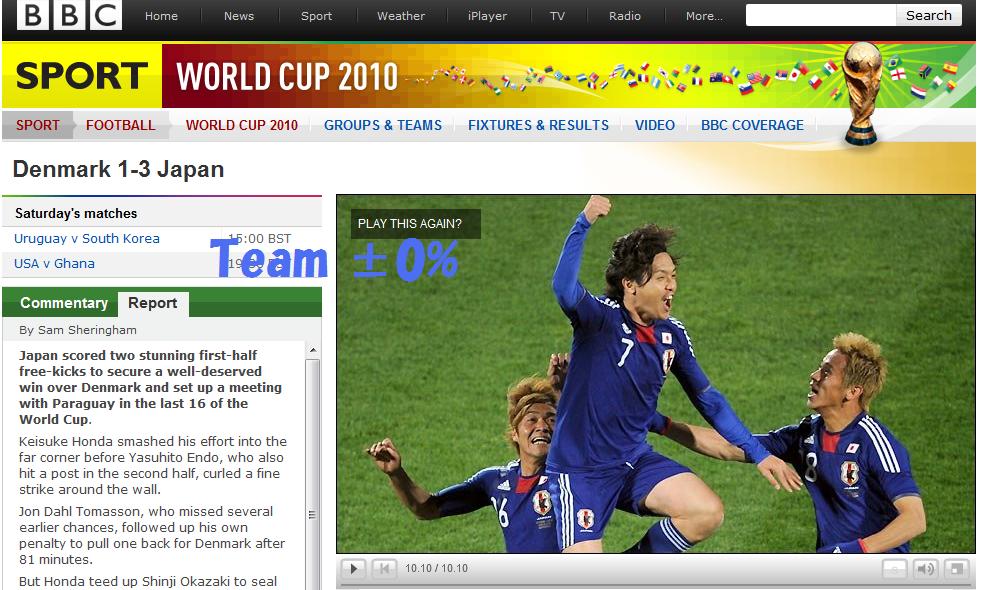983x590 pixels.
Task: Click the SPORT yellow banner logo
Action: point(81,75)
